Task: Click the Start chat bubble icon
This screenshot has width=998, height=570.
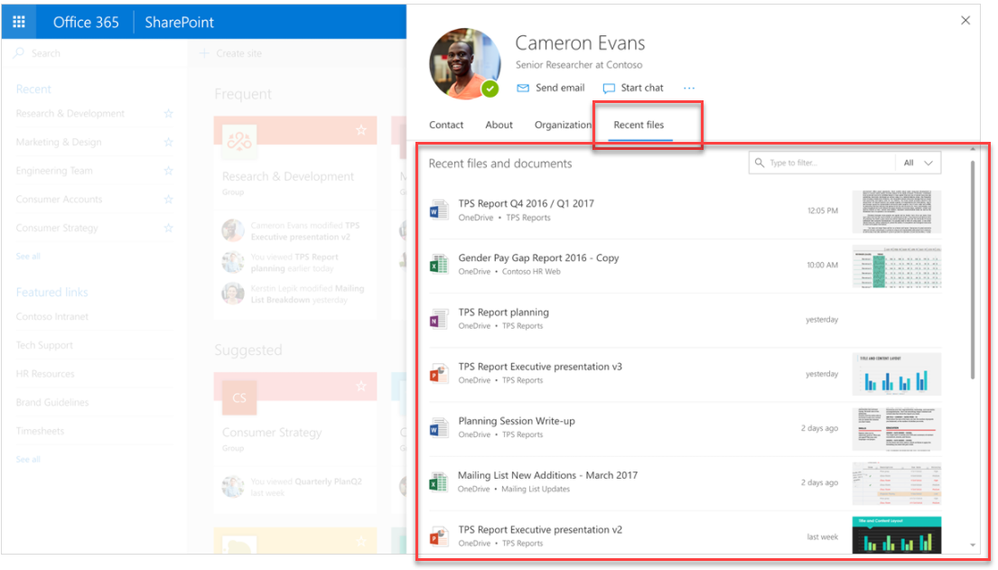Action: tap(608, 88)
